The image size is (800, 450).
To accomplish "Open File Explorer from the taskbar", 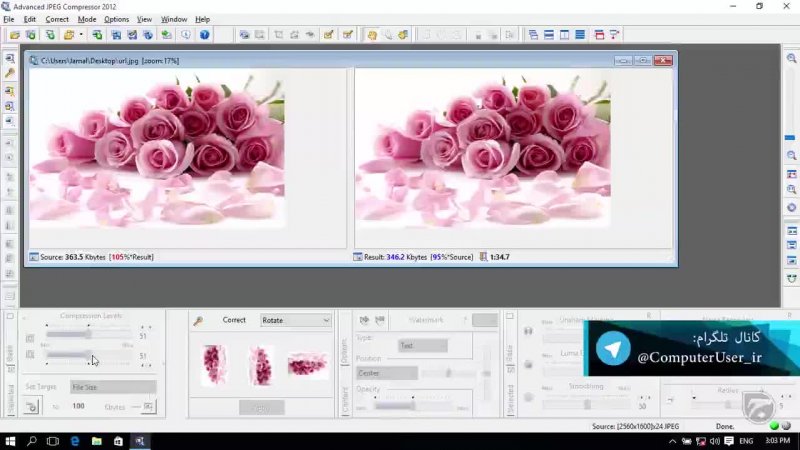I will point(97,441).
